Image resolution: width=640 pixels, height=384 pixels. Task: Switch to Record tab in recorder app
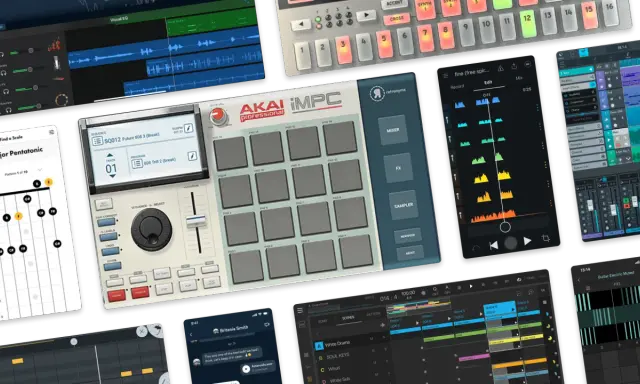(x=457, y=87)
